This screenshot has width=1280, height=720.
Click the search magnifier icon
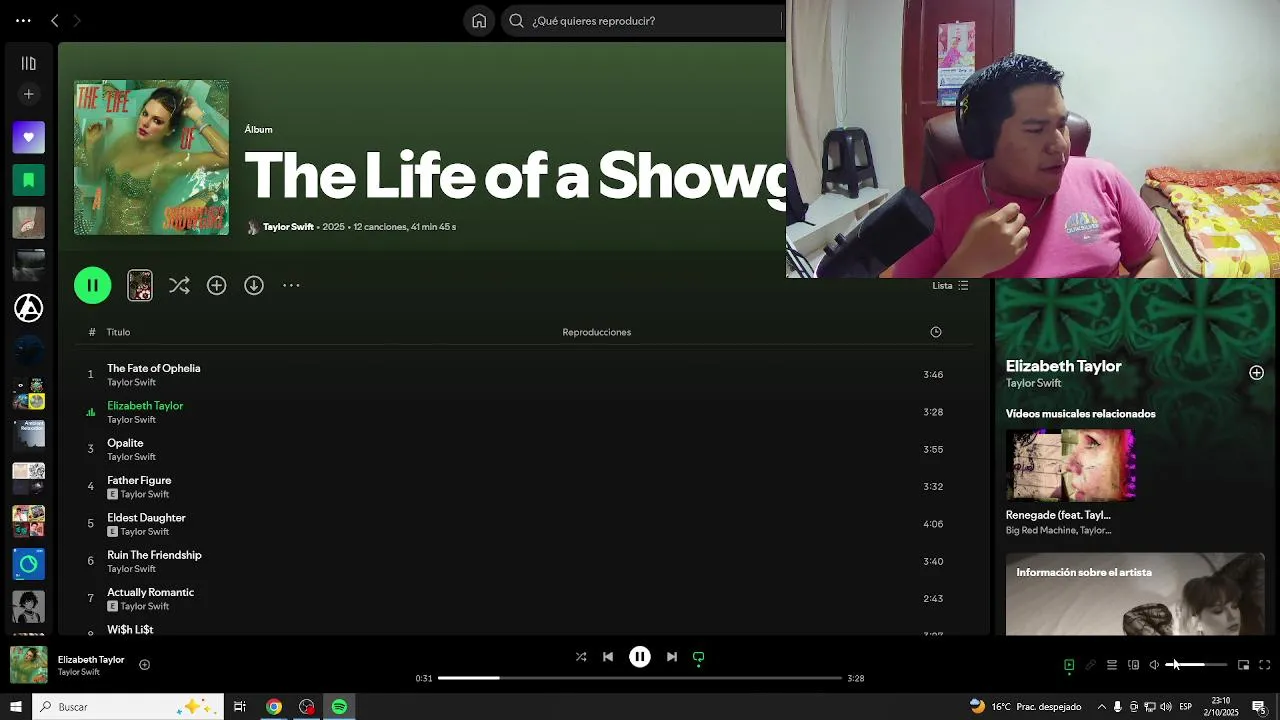(516, 20)
